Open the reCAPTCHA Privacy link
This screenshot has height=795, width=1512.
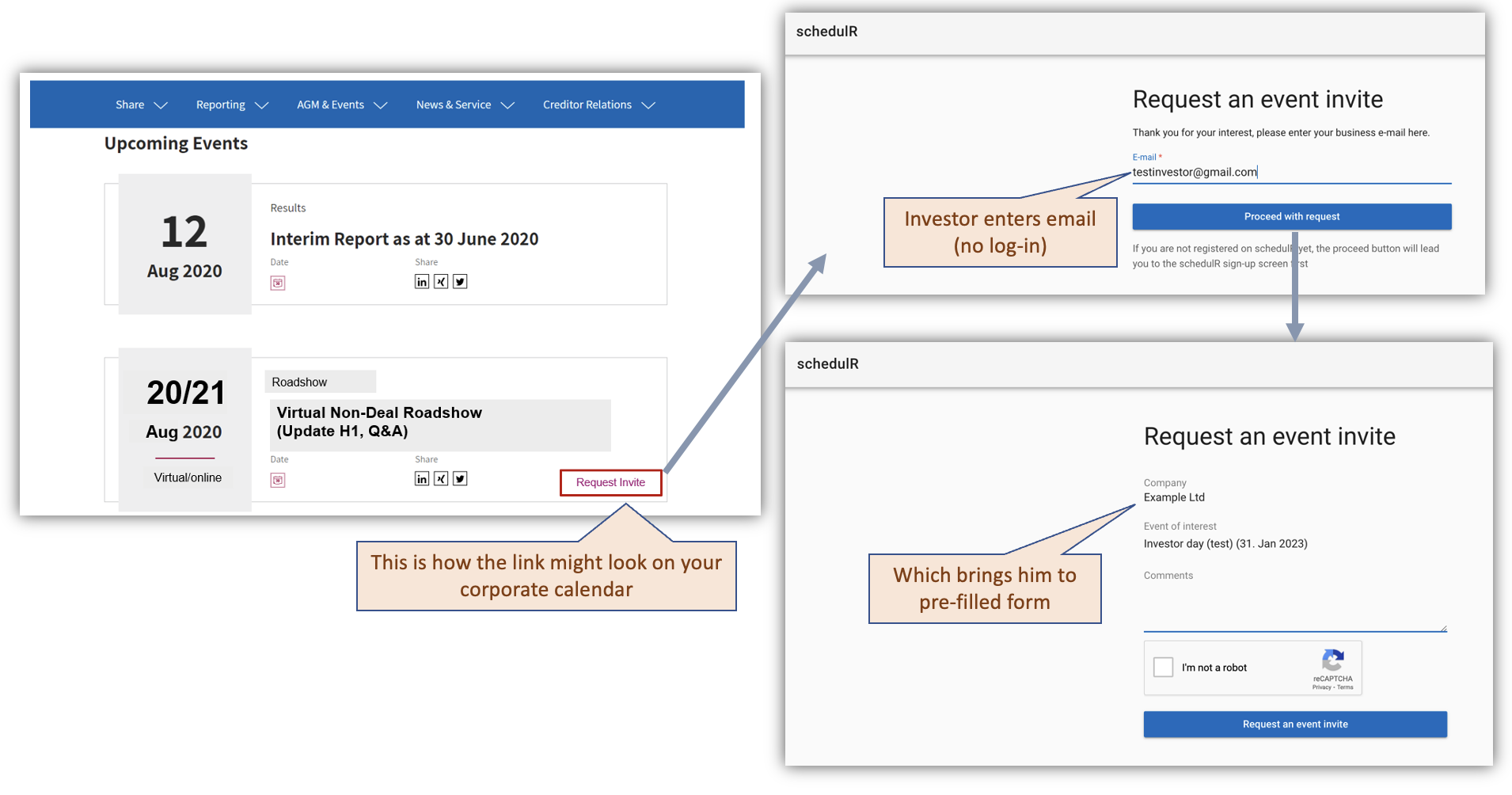pyautogui.click(x=1323, y=687)
